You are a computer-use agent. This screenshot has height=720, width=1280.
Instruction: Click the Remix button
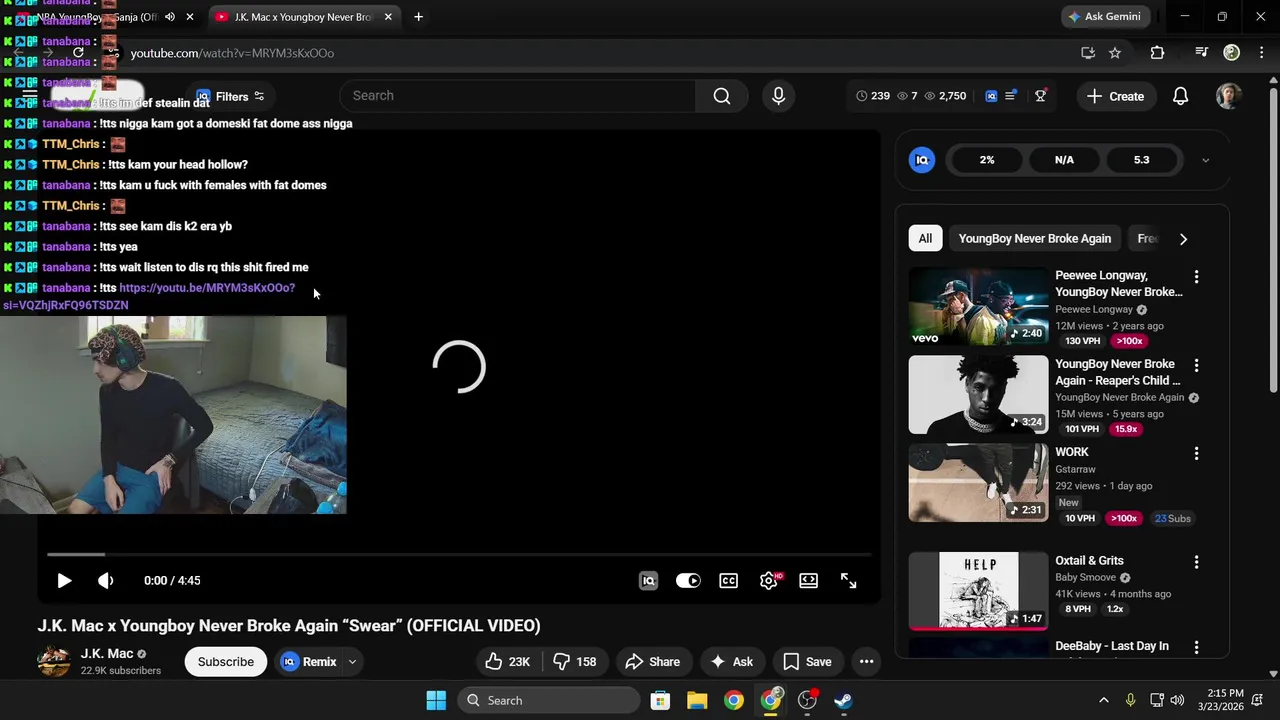click(308, 662)
